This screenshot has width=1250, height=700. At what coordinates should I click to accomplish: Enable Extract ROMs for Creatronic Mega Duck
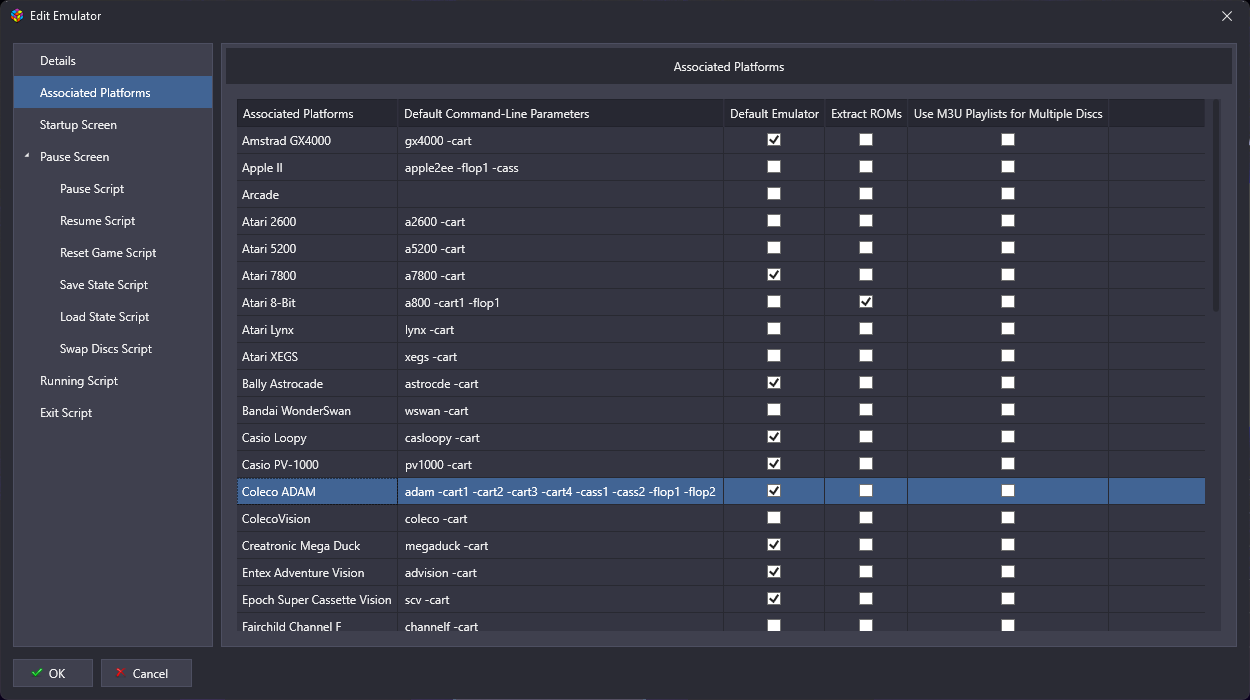[866, 545]
